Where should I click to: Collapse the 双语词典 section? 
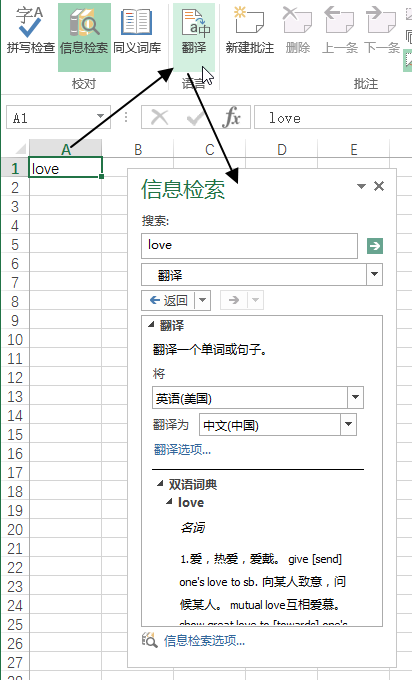pyautogui.click(x=160, y=484)
